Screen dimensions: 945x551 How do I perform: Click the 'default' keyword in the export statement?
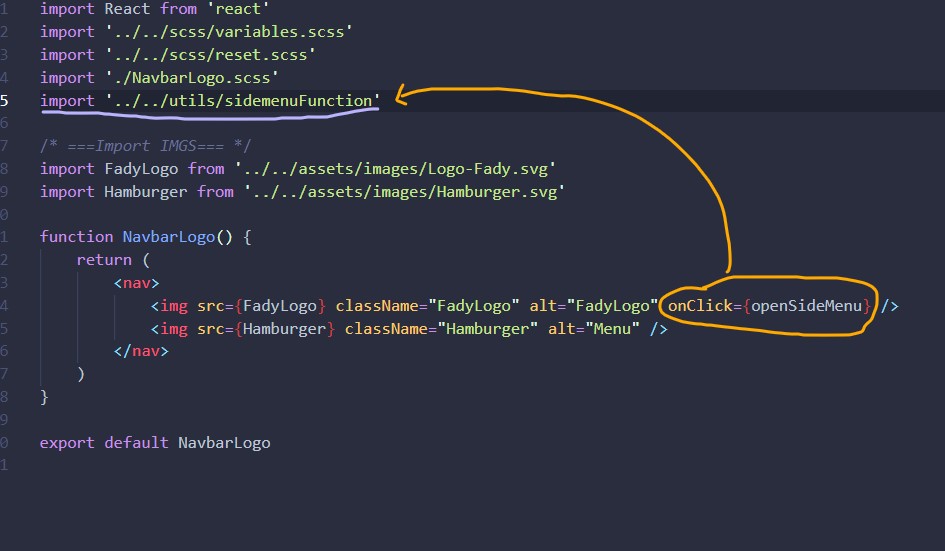tap(136, 442)
